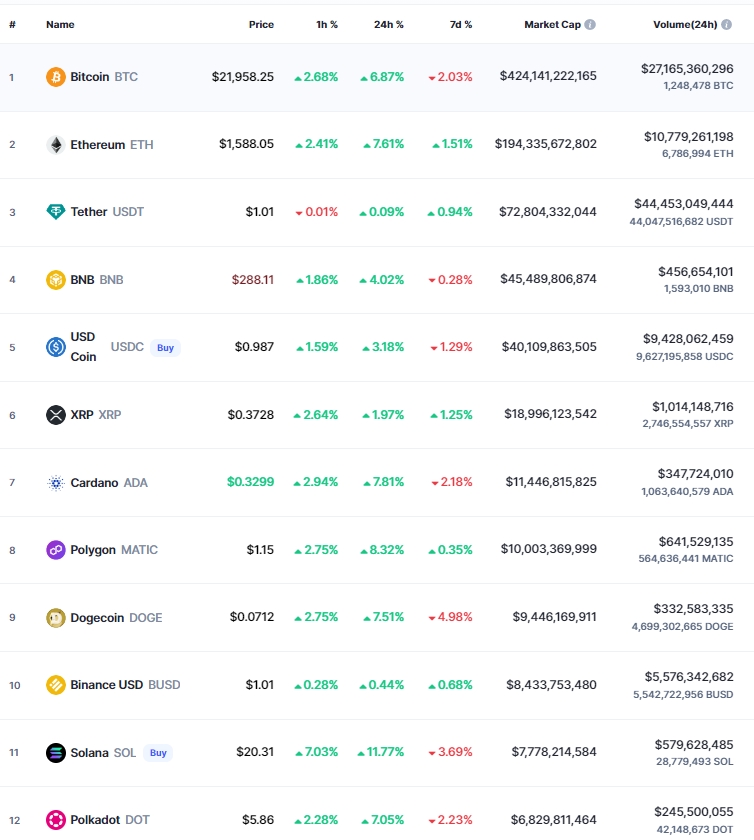Click the Polkadot pink logo icon

tap(56, 820)
